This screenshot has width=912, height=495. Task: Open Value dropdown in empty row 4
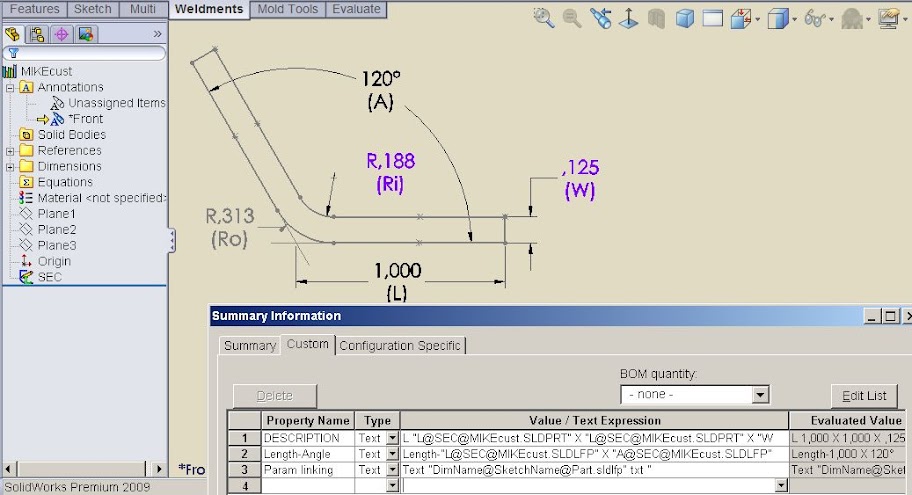pyautogui.click(x=781, y=485)
